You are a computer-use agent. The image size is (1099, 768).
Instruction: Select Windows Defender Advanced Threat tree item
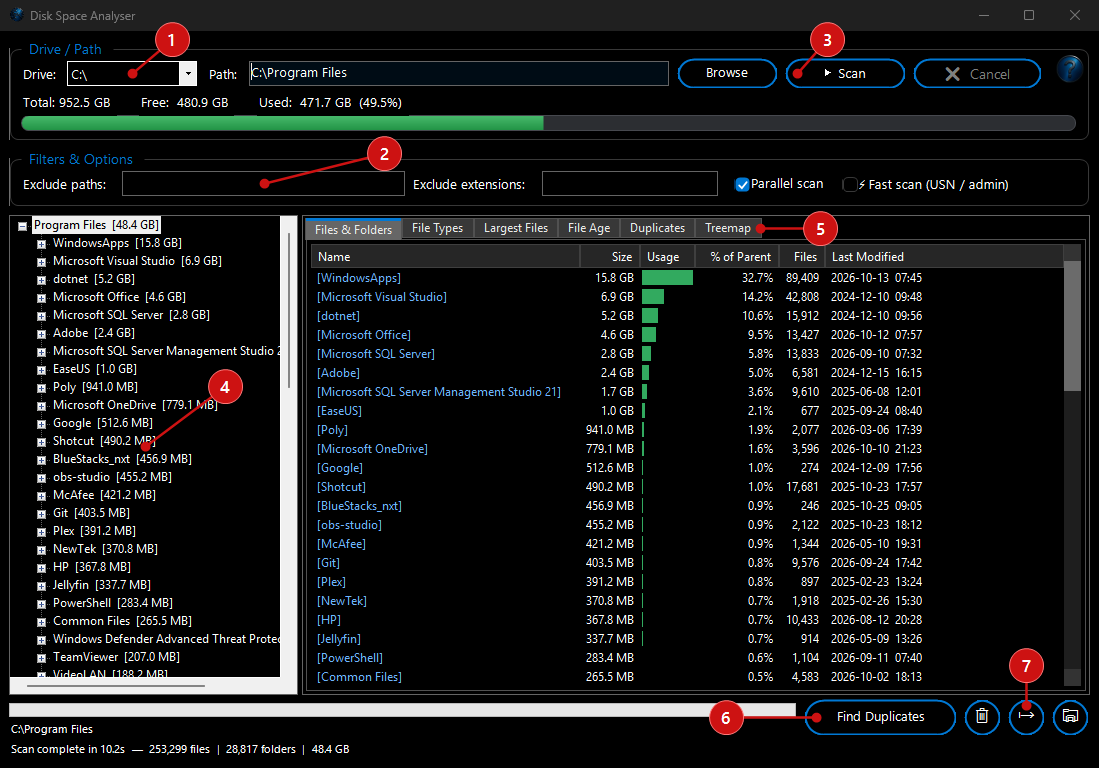[x=166, y=638]
